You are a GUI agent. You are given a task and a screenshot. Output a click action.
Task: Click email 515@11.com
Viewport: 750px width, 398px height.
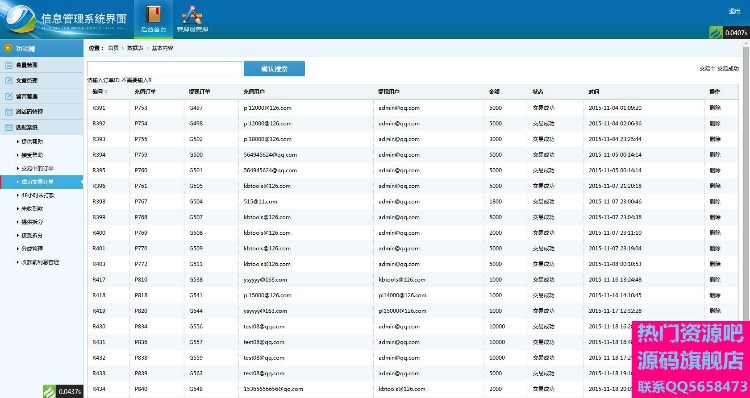point(260,201)
